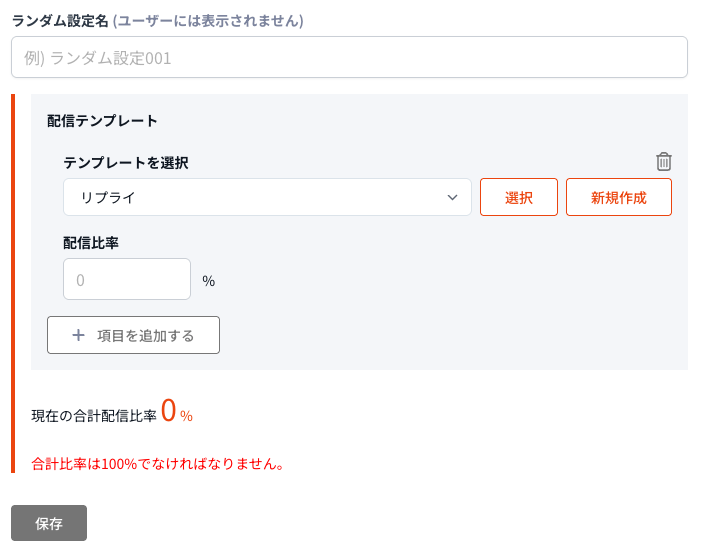
Task: Click the % sign beside ratio input
Action: [209, 281]
